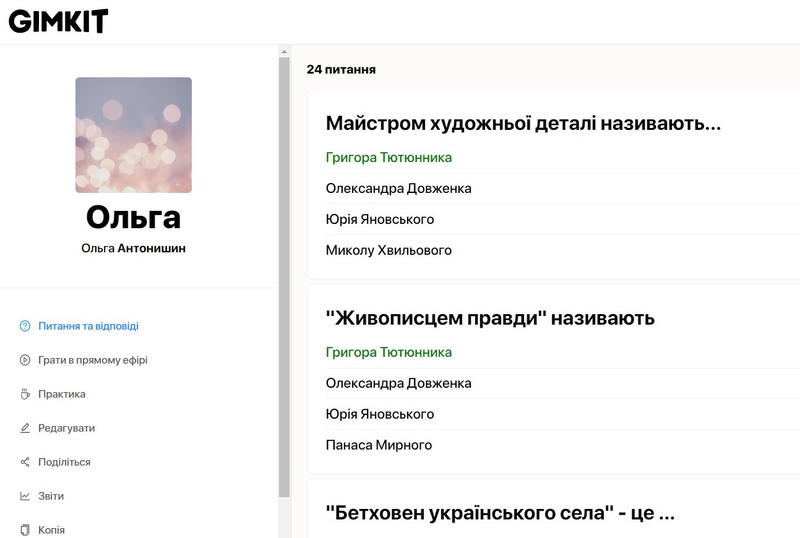This screenshot has width=800, height=538.
Task: Click the chart icon beside Звіти
Action: 25,496
